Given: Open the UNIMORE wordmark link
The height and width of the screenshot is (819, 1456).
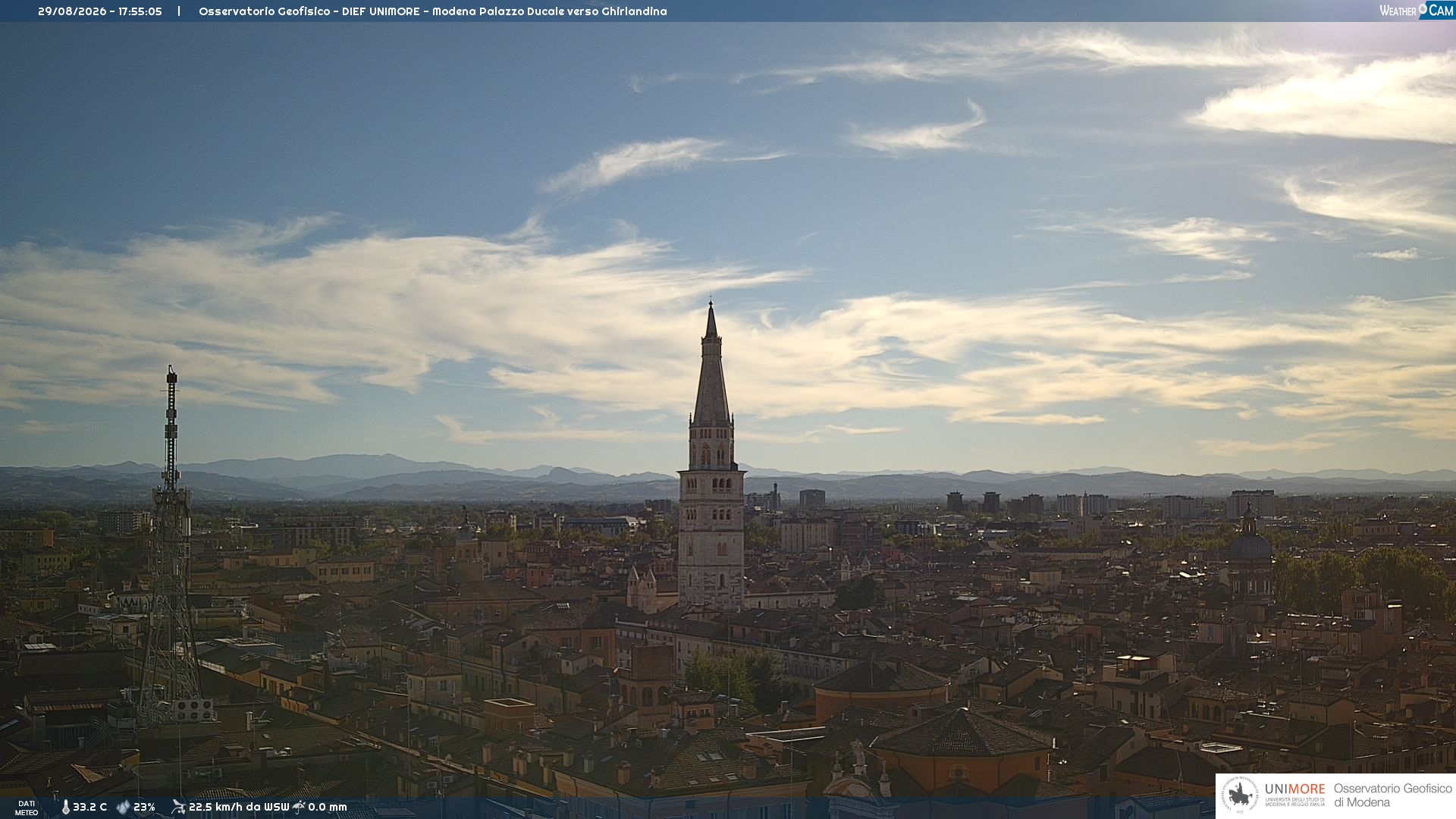Looking at the screenshot, I should pyautogui.click(x=1295, y=789).
